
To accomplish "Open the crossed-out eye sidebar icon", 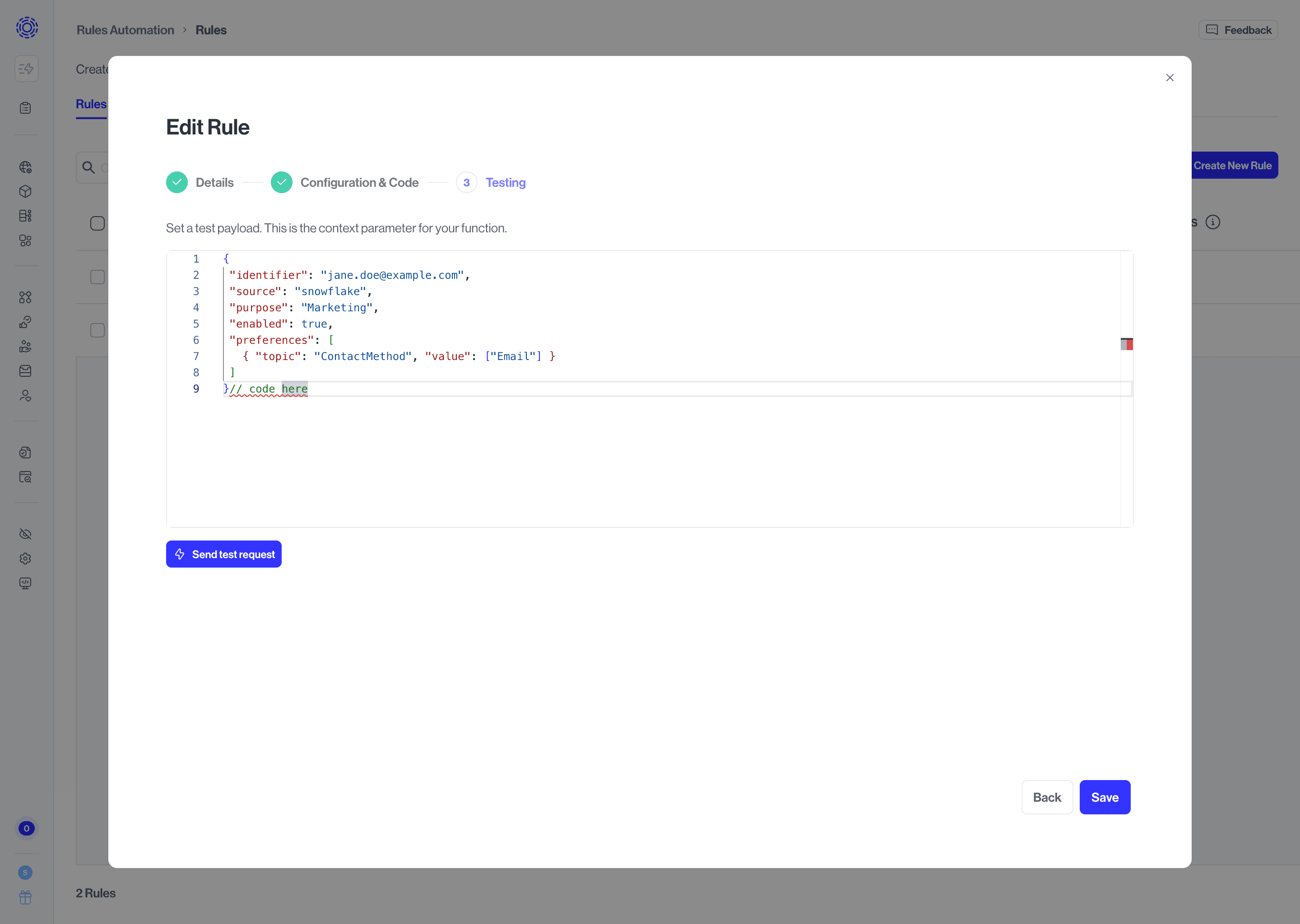I will coord(25,534).
